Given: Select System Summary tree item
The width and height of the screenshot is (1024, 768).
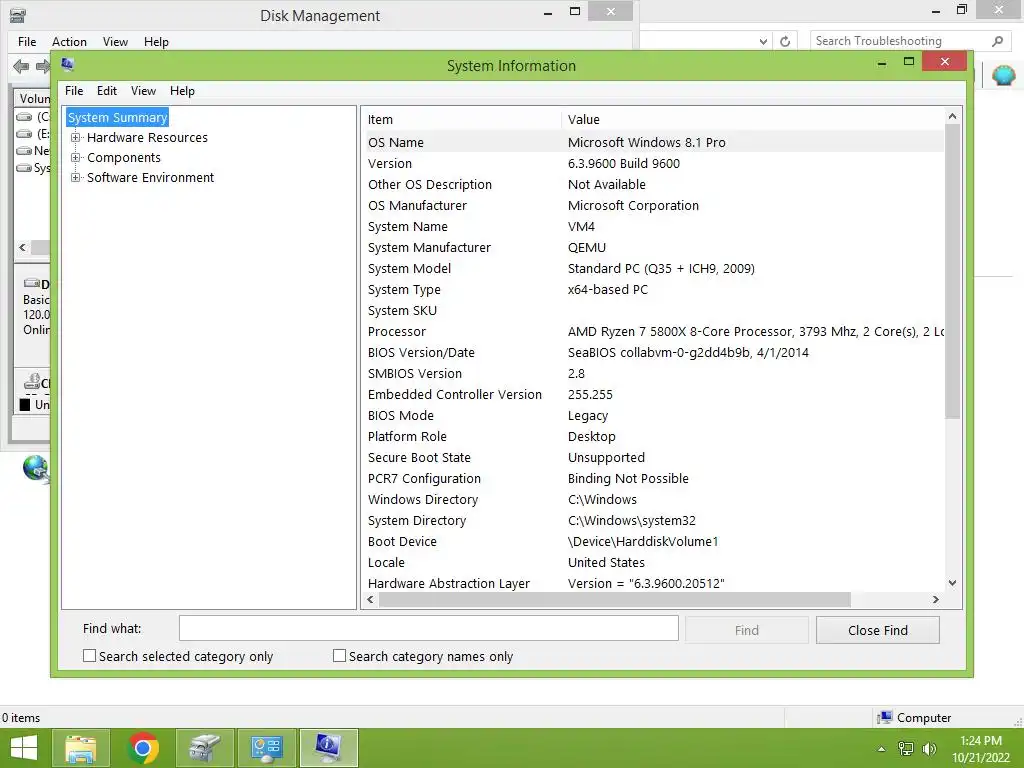Looking at the screenshot, I should [118, 118].
